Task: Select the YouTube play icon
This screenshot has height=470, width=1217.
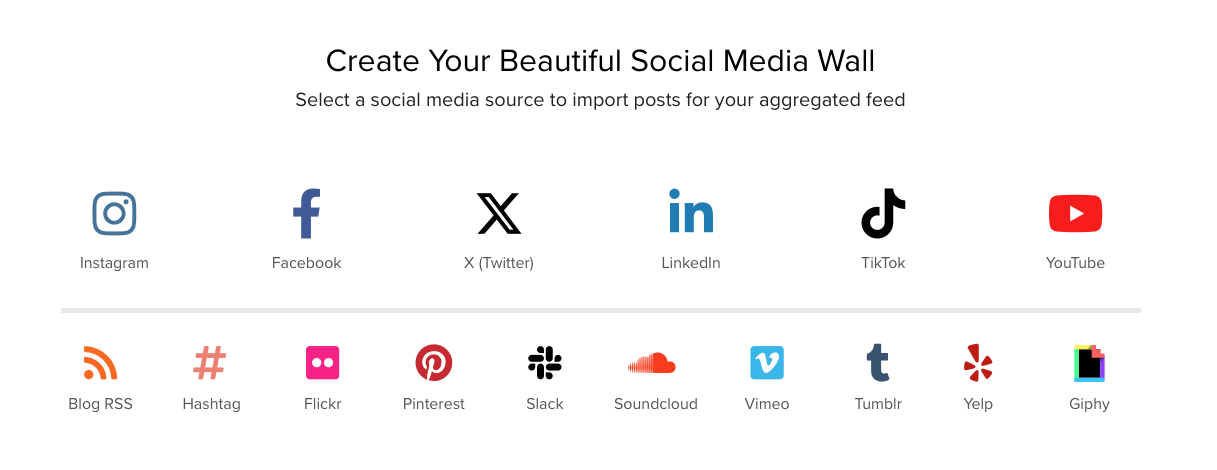Action: tap(1075, 213)
